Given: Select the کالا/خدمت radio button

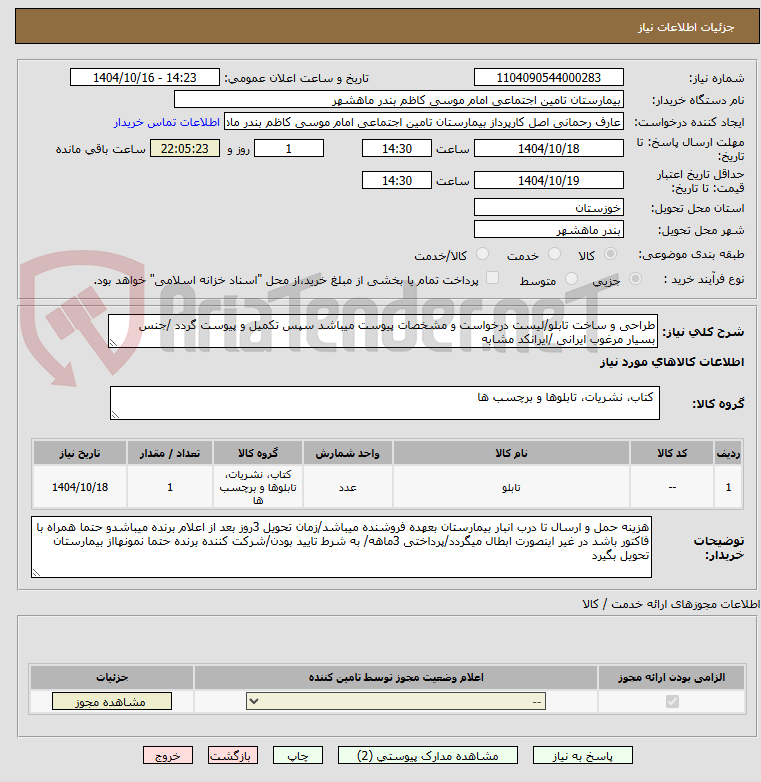Looking at the screenshot, I should tap(482, 254).
